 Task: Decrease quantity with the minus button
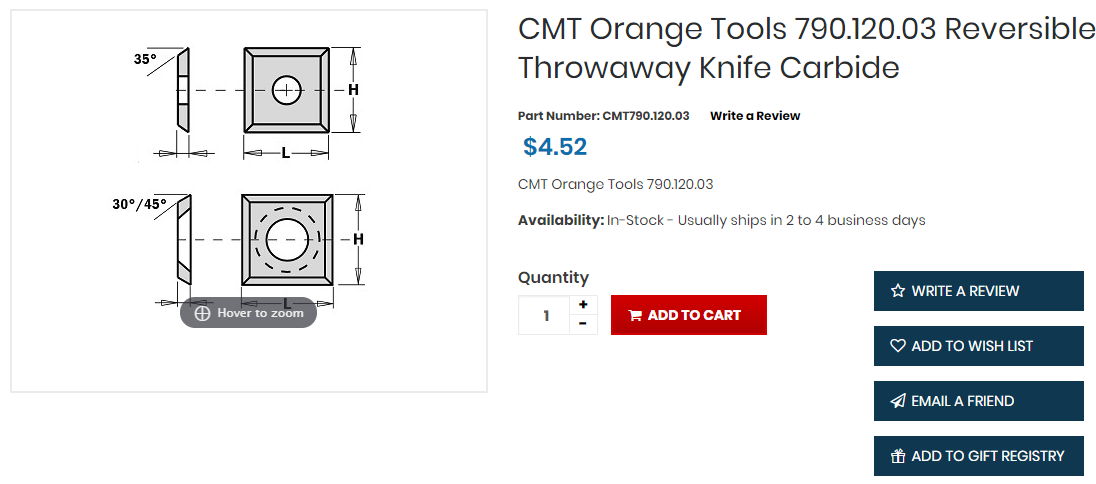pos(583,324)
